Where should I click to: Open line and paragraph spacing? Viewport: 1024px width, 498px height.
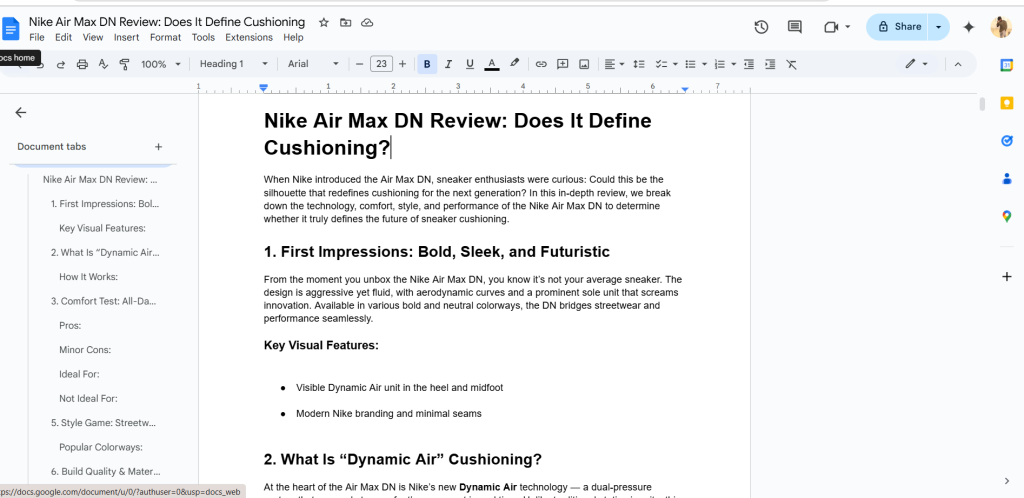click(x=639, y=64)
